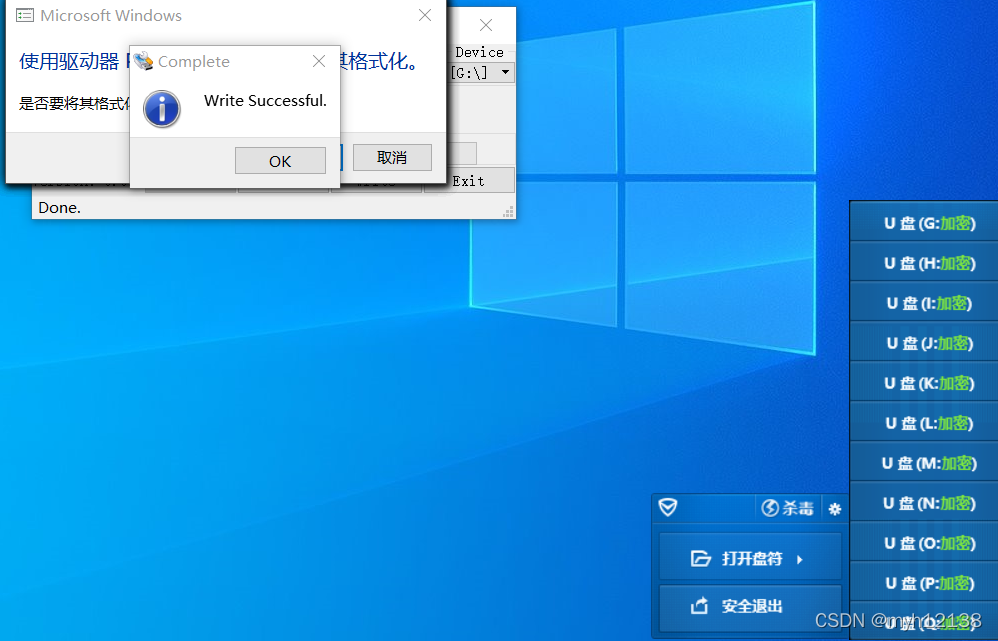This screenshot has height=641, width=998.
Task: Close the Complete dialog
Action: click(x=319, y=61)
